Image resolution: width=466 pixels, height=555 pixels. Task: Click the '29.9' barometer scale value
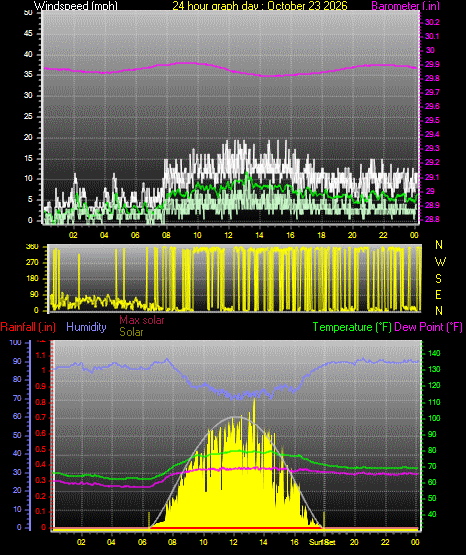(x=432, y=64)
